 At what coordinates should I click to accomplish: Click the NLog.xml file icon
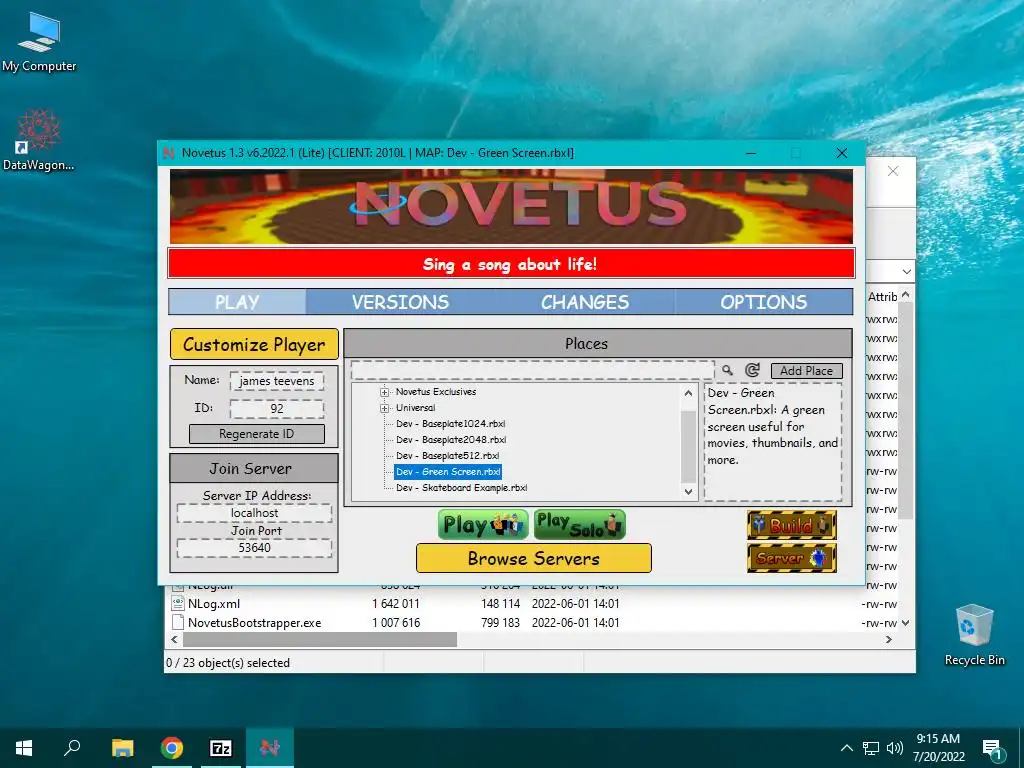click(178, 603)
